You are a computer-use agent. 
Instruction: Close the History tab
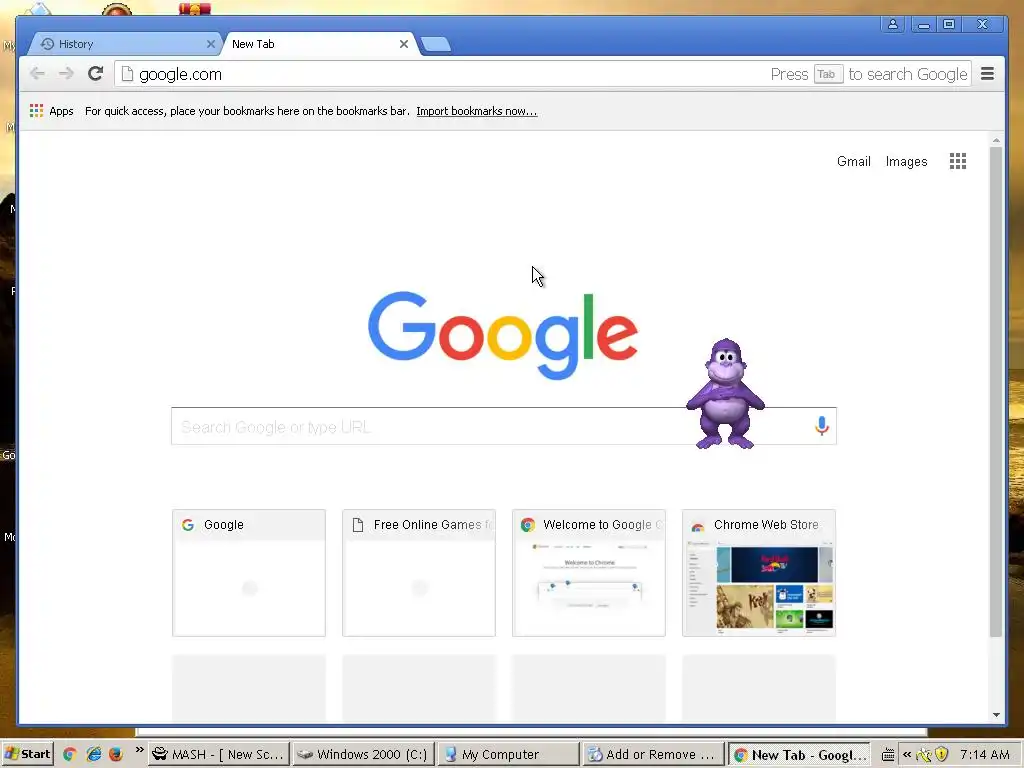pyautogui.click(x=210, y=44)
